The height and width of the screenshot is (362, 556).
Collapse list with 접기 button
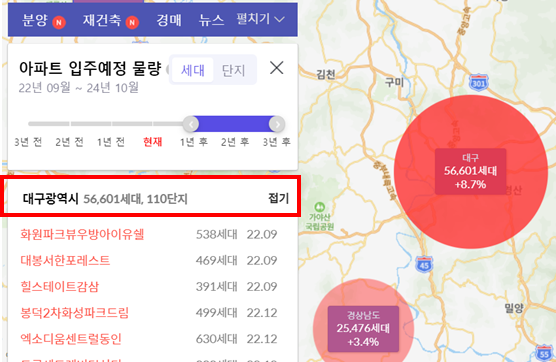coord(279,198)
